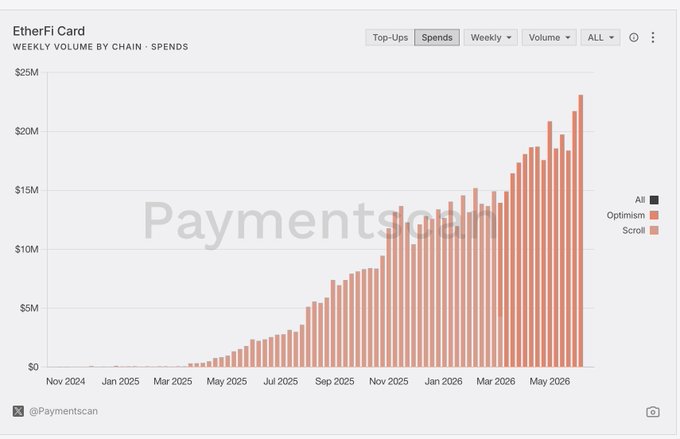The height and width of the screenshot is (439, 680).
Task: Toggle the All legend label
Action: point(640,200)
